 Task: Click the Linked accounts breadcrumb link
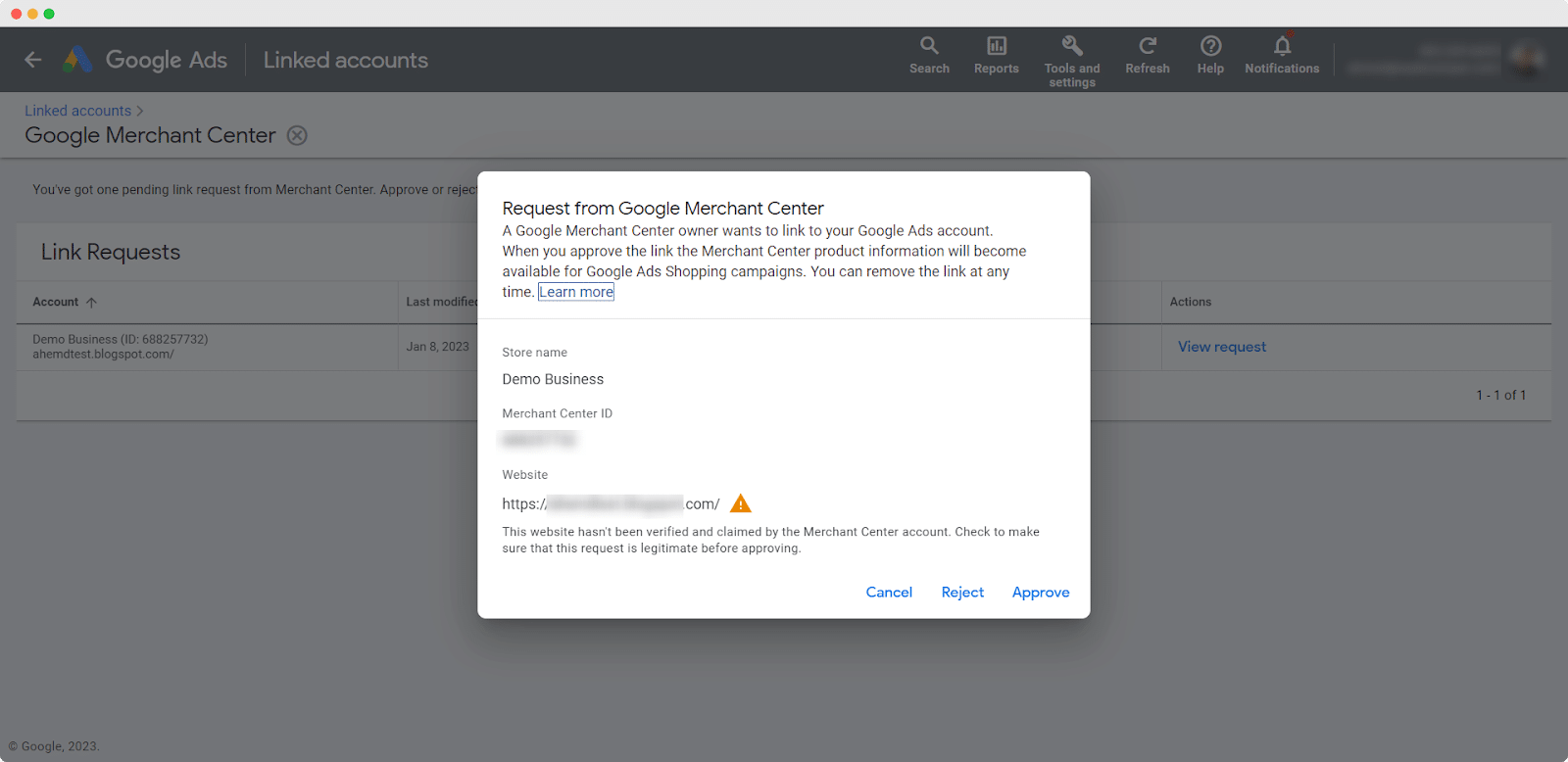(77, 111)
